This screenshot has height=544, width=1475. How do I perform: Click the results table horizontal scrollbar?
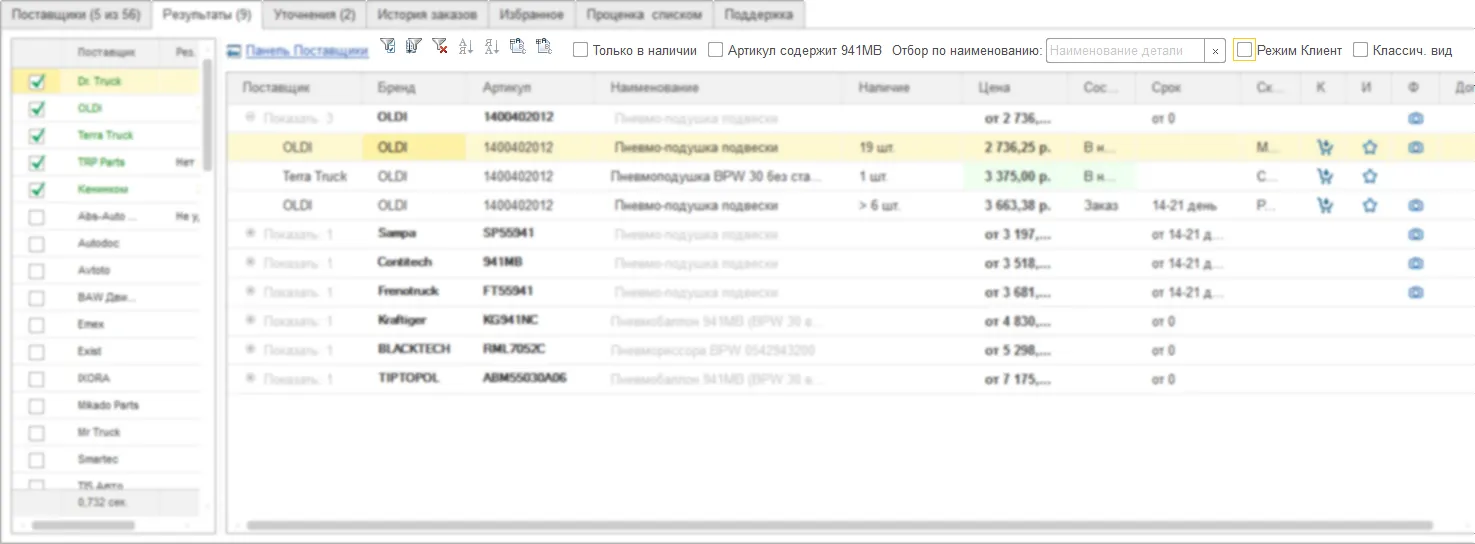[x=840, y=525]
